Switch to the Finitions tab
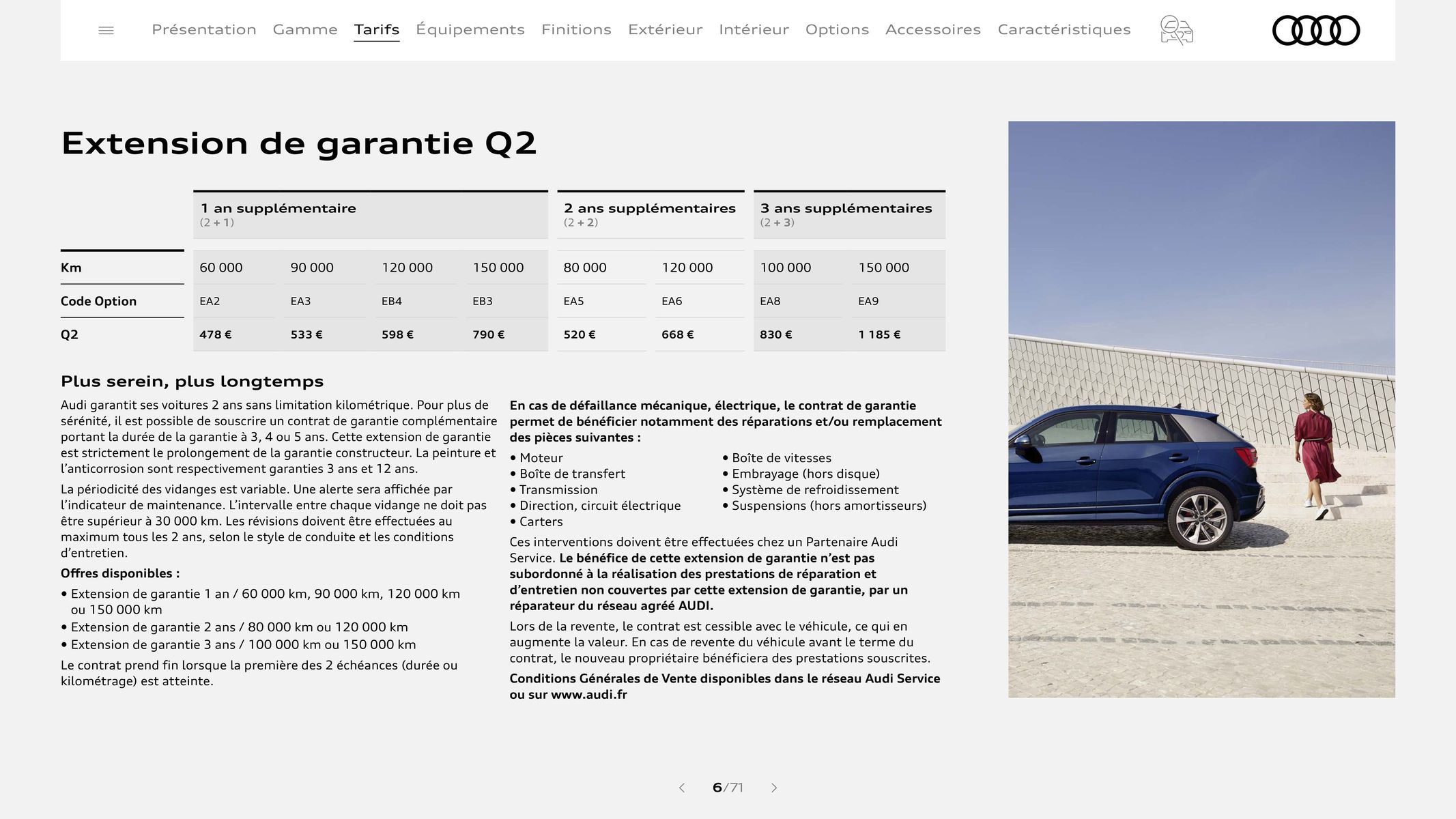This screenshot has height=819, width=1456. (576, 29)
